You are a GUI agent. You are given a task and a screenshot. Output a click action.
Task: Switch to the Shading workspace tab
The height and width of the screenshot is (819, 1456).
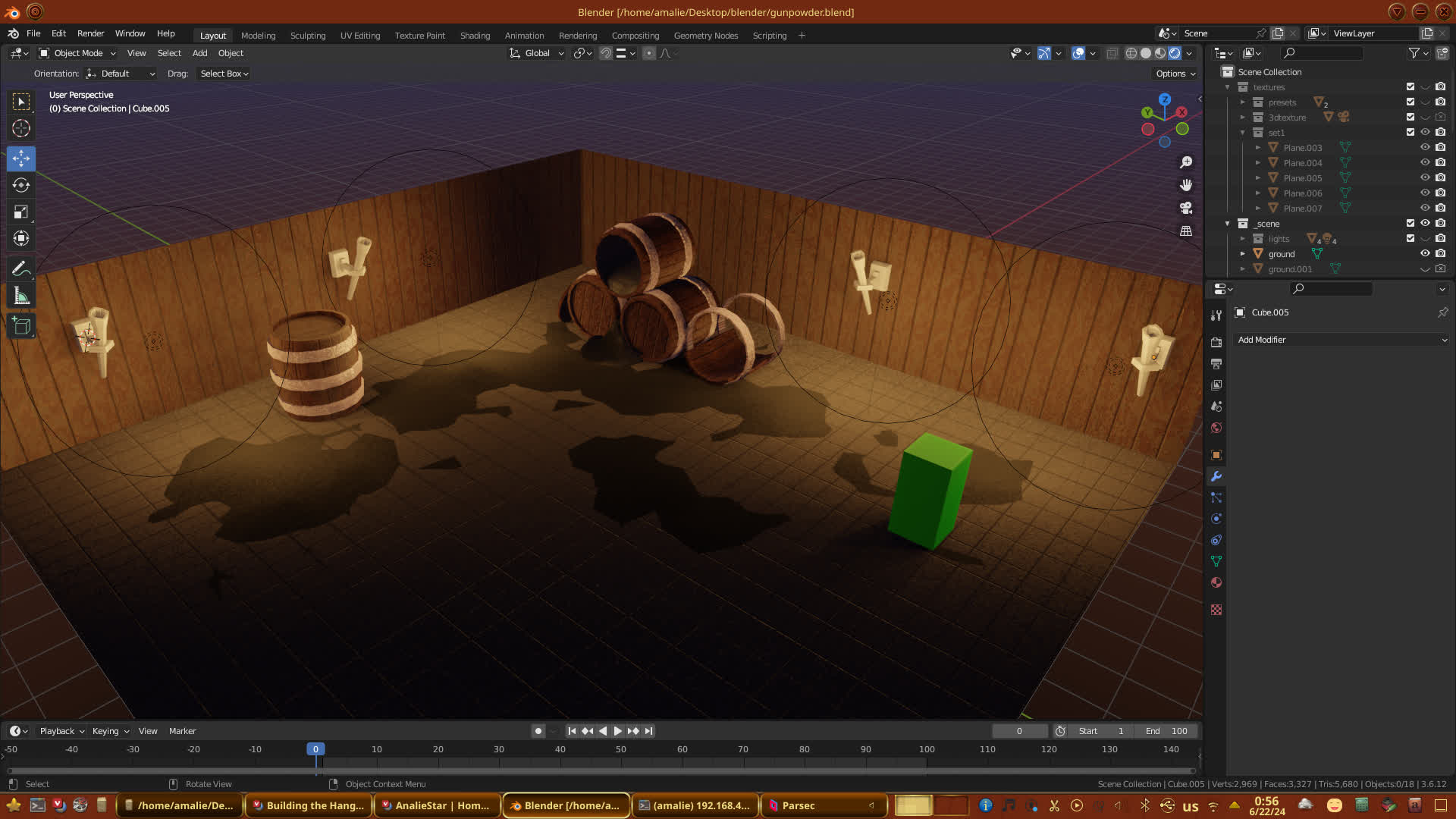475,36
